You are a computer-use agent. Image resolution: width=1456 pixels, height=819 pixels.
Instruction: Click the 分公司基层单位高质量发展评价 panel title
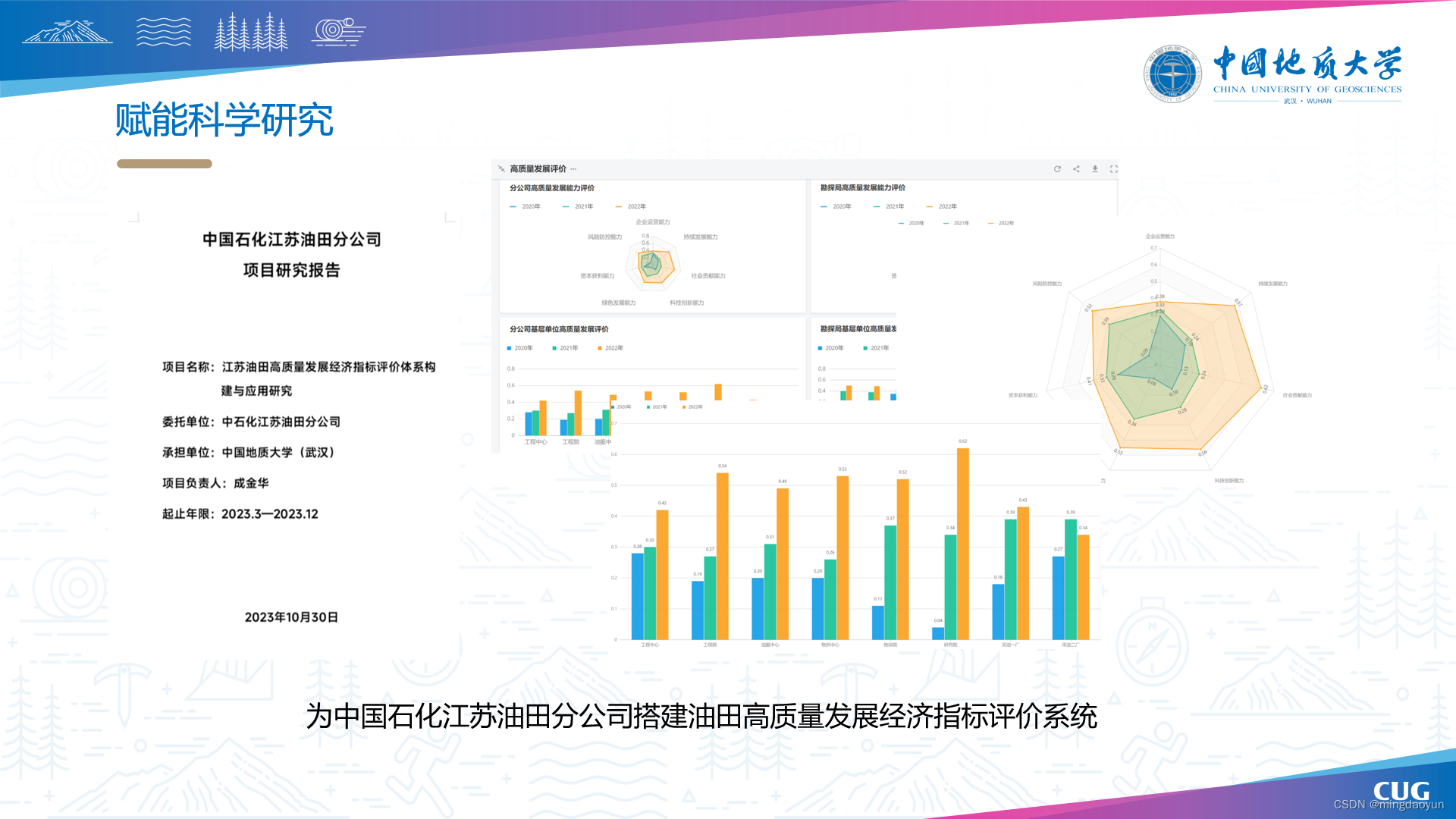[559, 329]
